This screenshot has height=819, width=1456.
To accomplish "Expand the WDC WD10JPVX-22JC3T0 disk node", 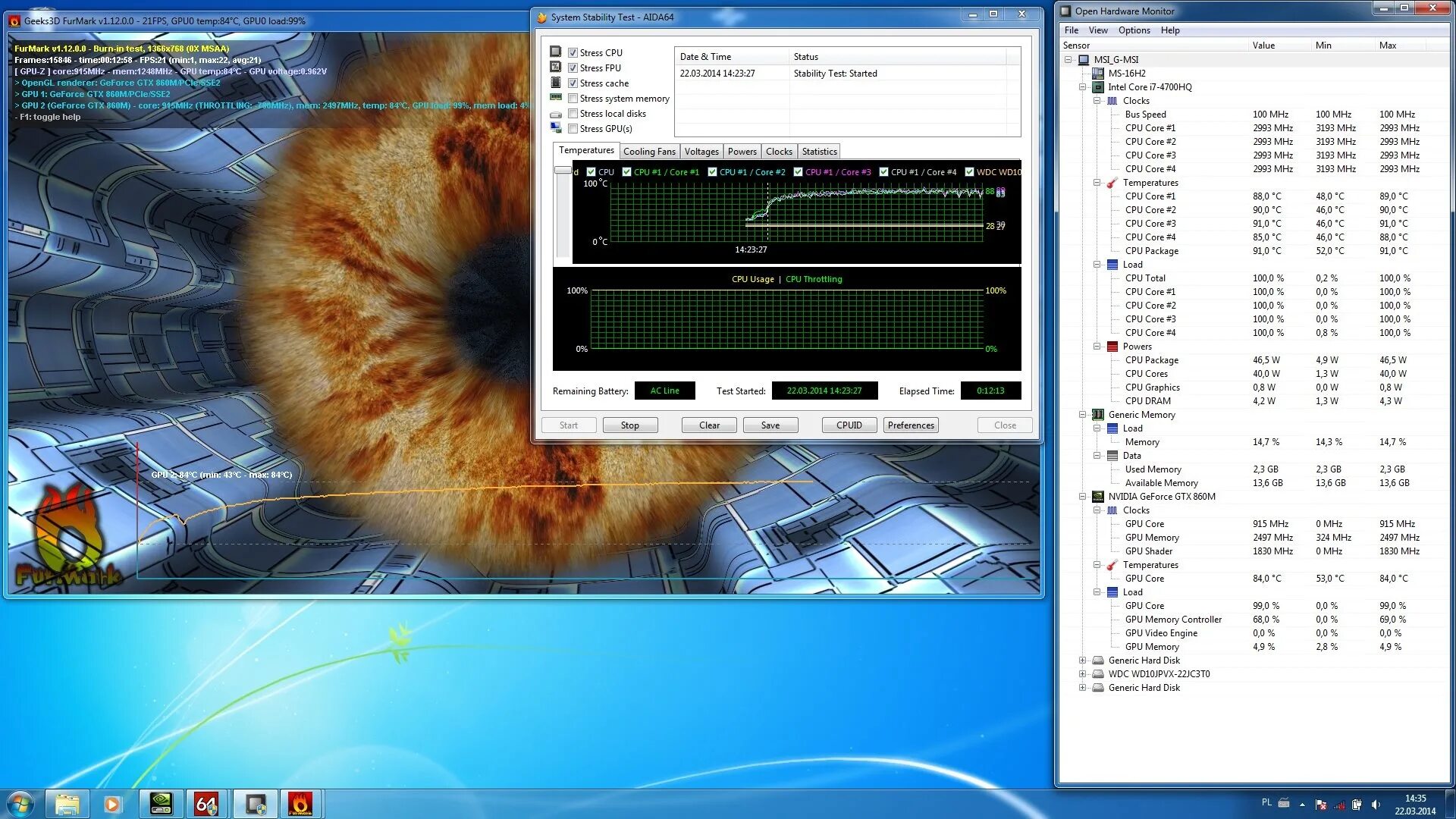I will pos(1082,674).
